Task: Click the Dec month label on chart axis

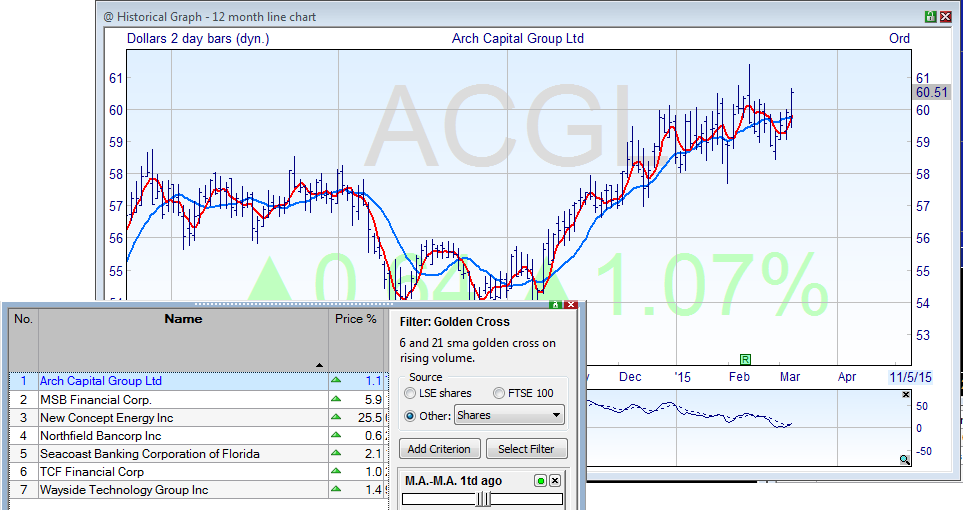Action: click(630, 377)
